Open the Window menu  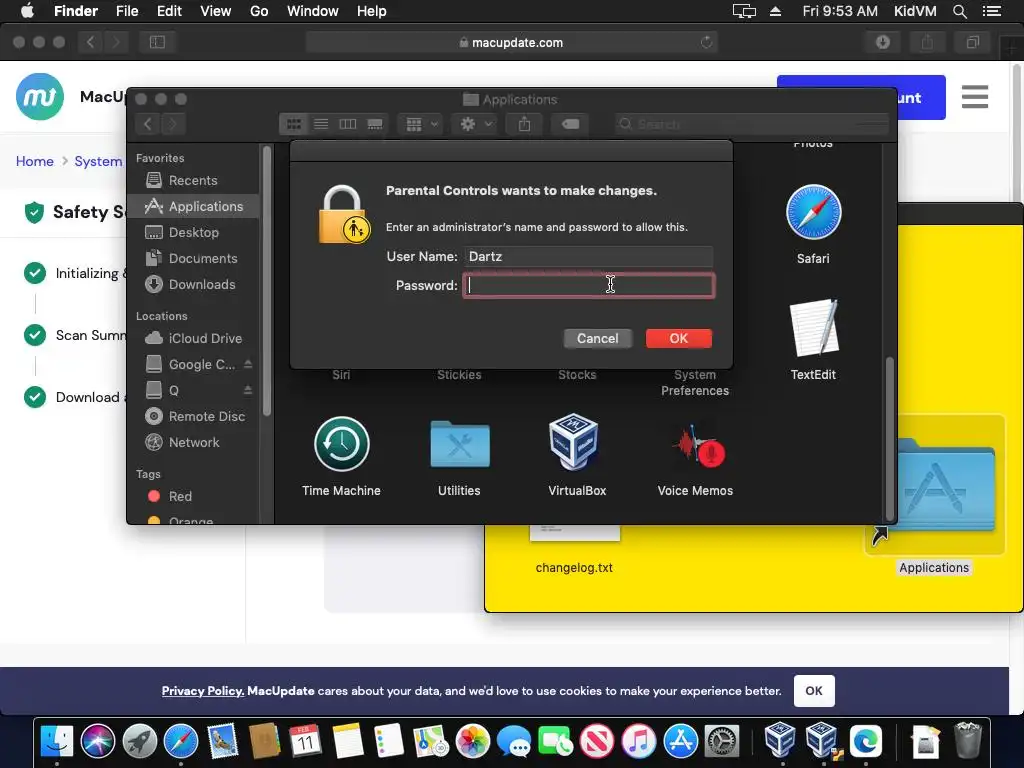point(313,11)
